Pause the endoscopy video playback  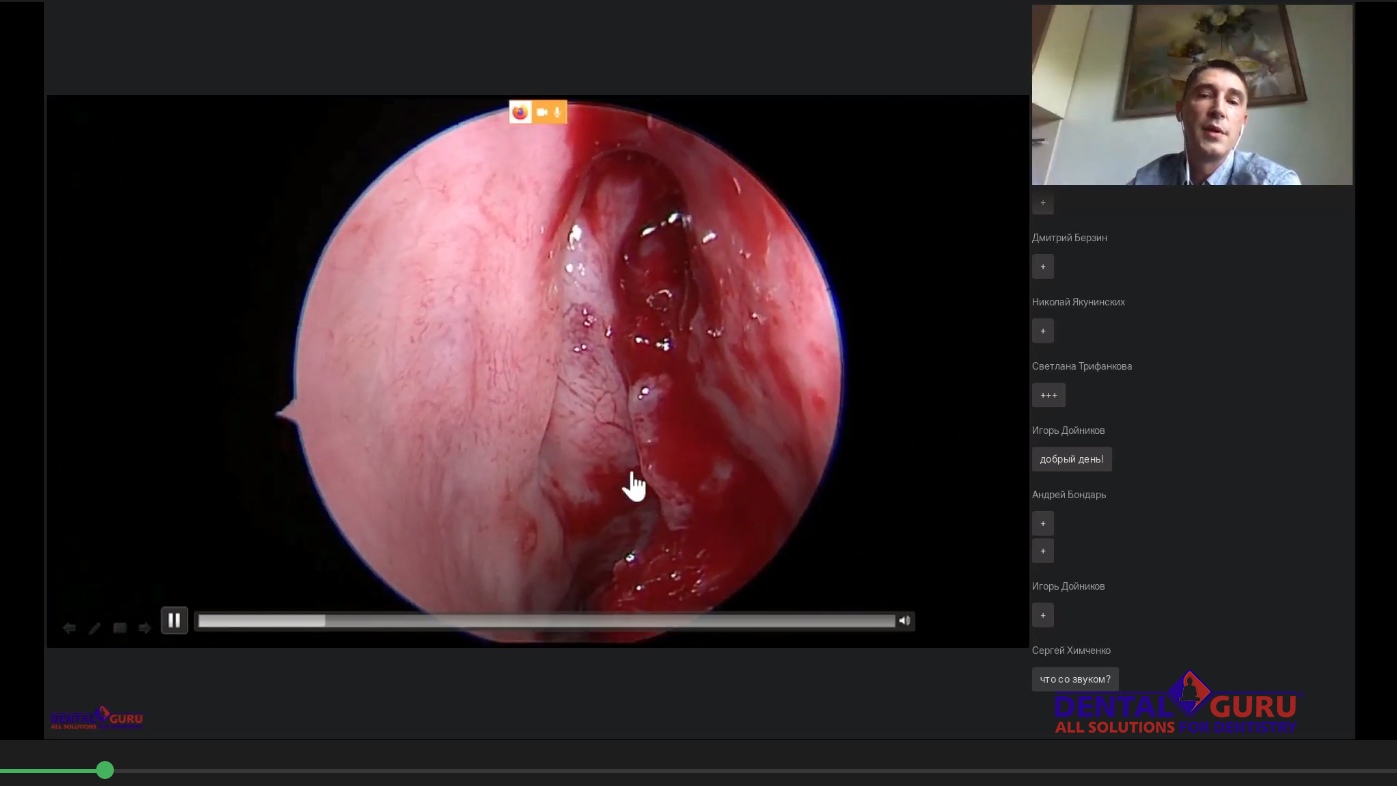[x=174, y=621]
